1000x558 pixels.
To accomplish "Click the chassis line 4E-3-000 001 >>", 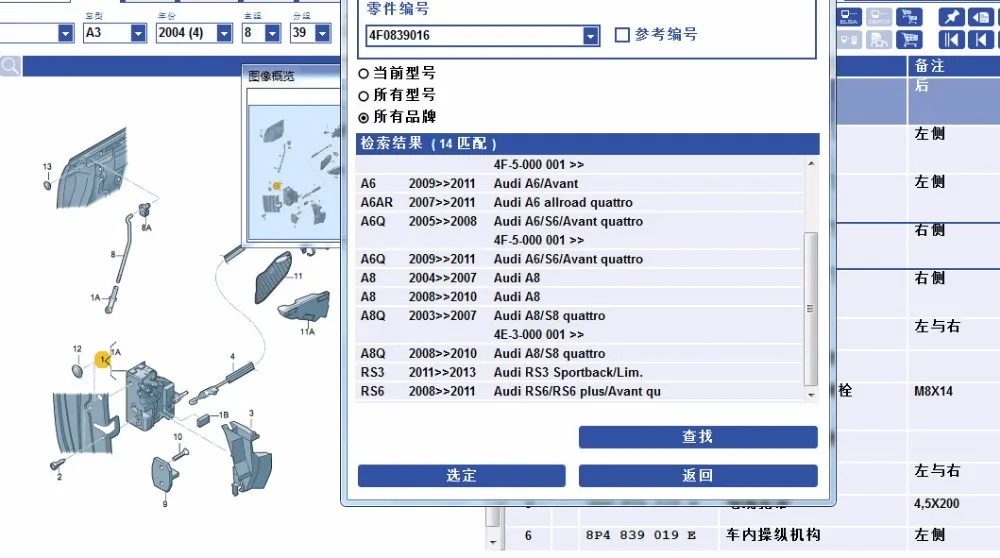I will (x=538, y=335).
